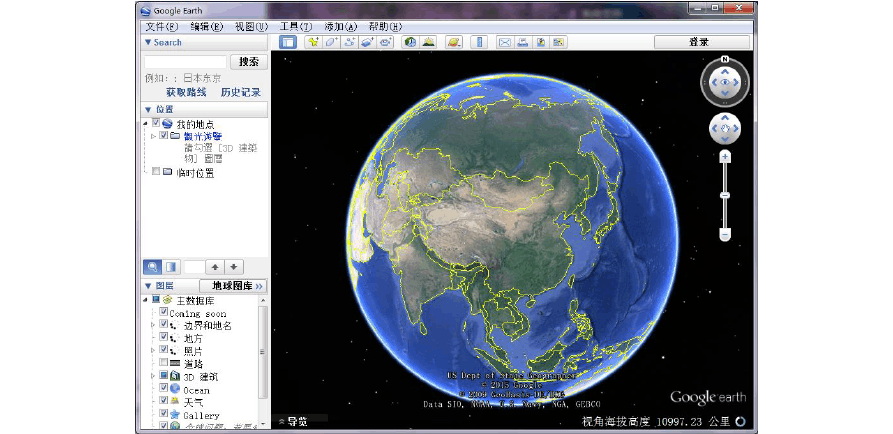Screen dimensions: 893x434
Task: Collapse the 我的地点 tree node
Action: [x=146, y=123]
